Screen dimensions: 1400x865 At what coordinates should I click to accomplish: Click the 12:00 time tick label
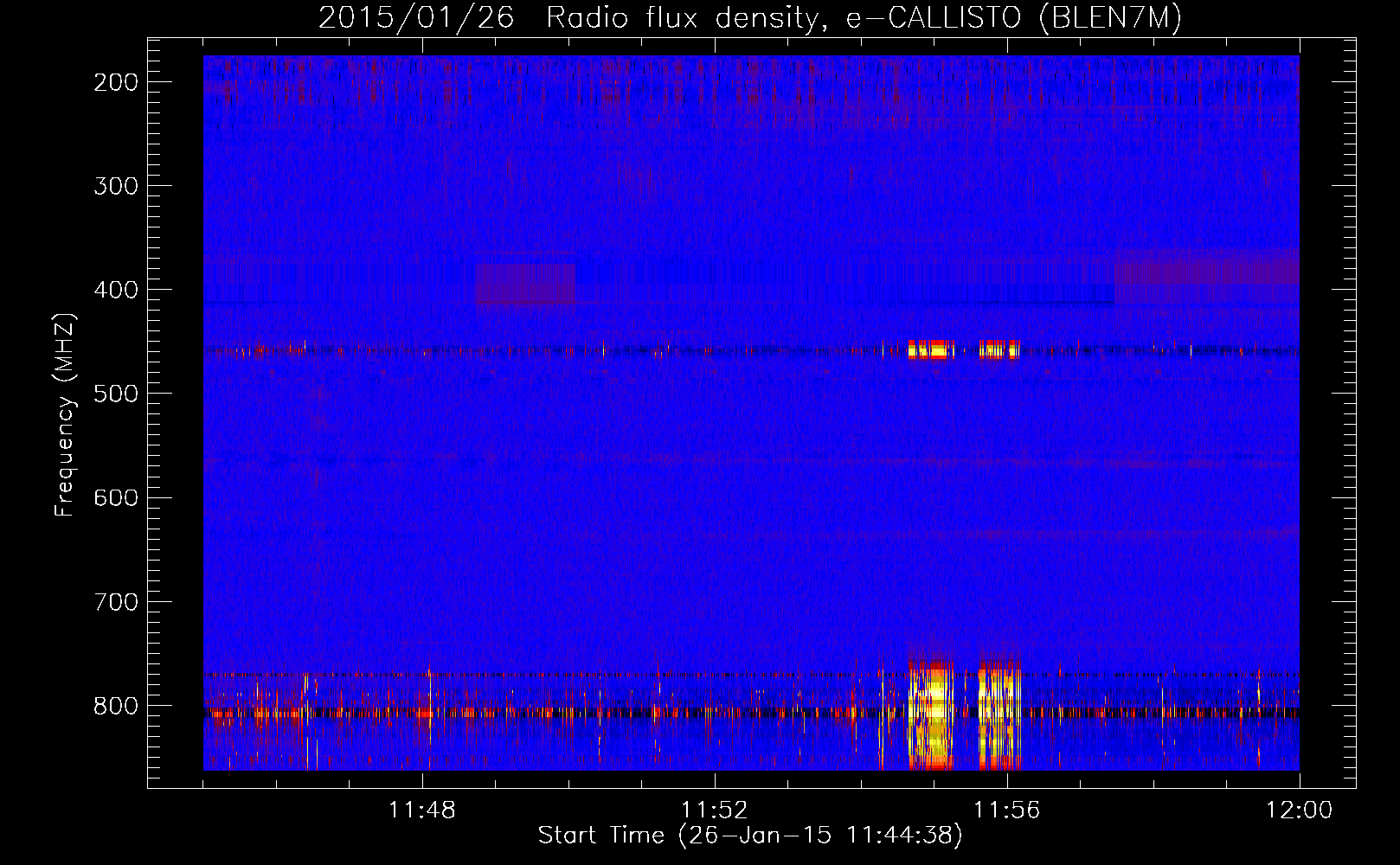point(1299,811)
